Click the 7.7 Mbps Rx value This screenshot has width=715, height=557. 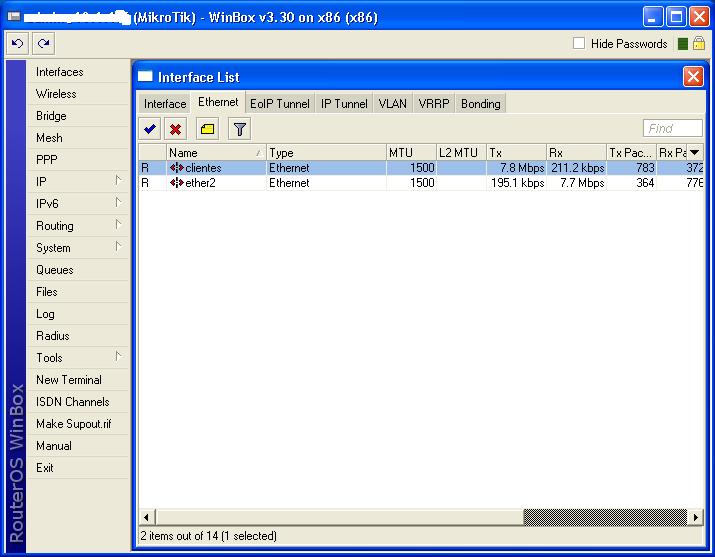tap(582, 183)
